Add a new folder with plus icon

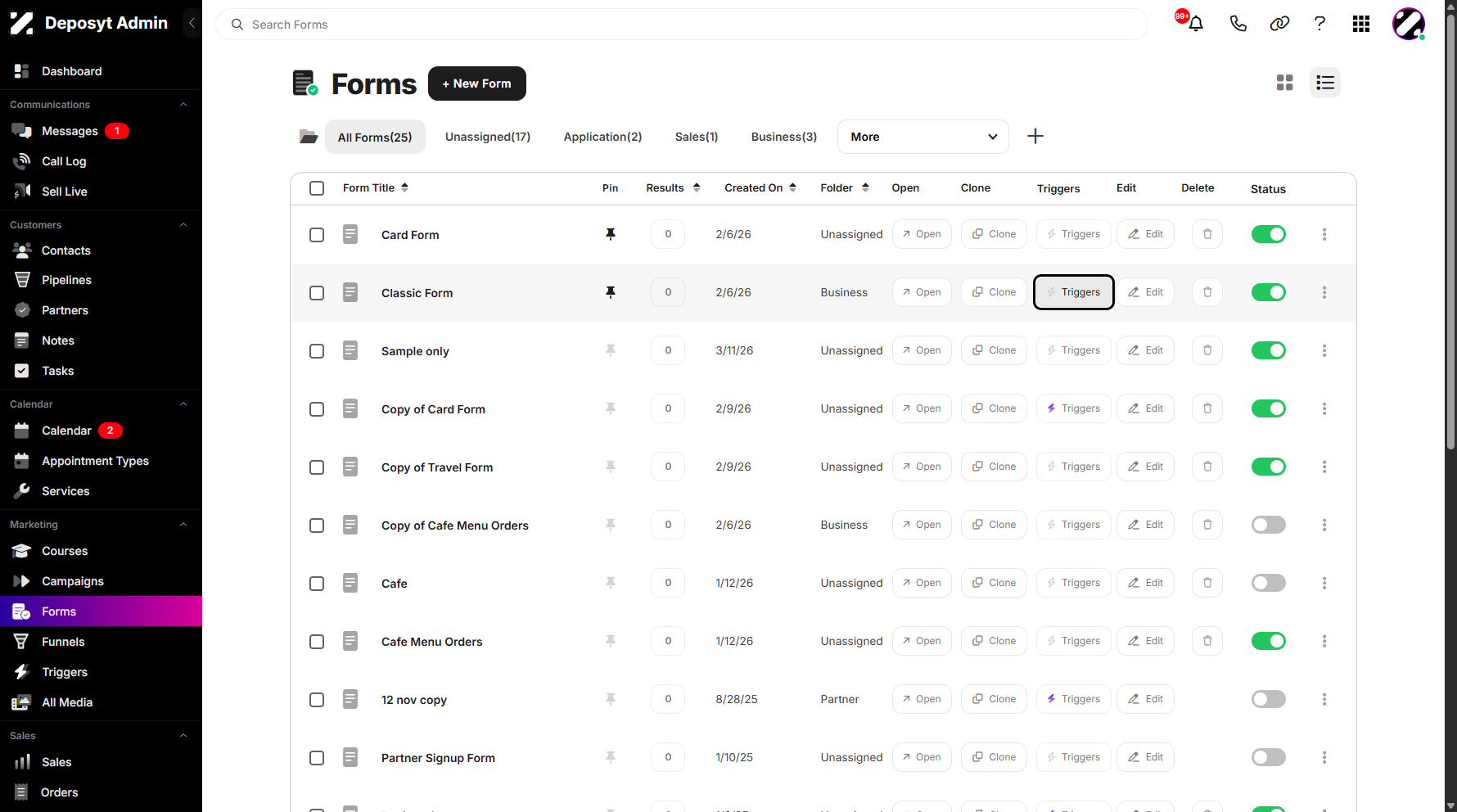click(1035, 136)
